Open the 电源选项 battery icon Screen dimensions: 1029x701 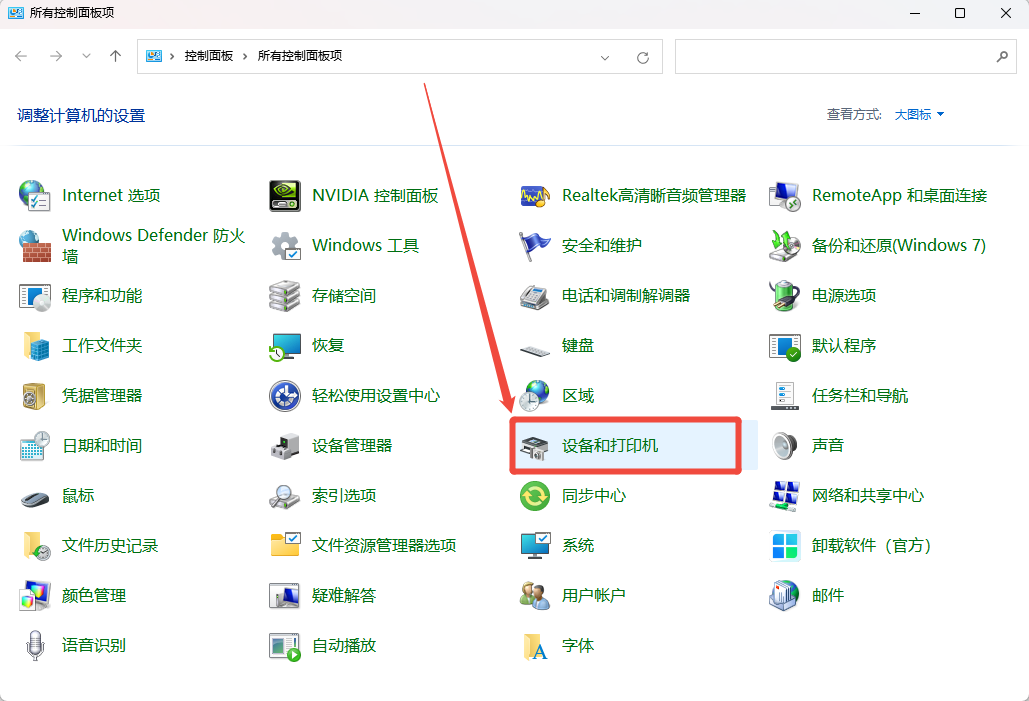pyautogui.click(x=785, y=296)
